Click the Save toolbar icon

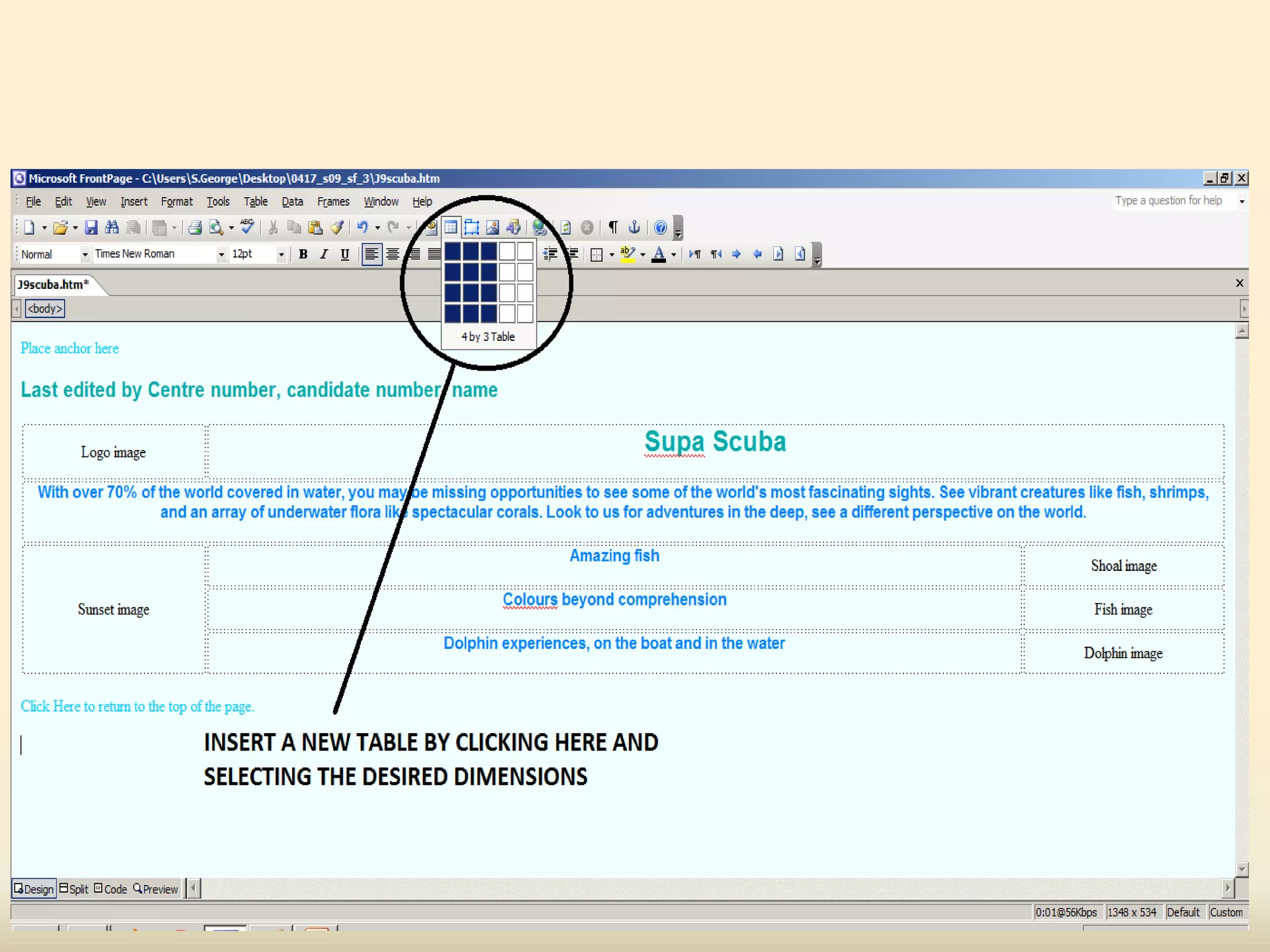(91, 227)
